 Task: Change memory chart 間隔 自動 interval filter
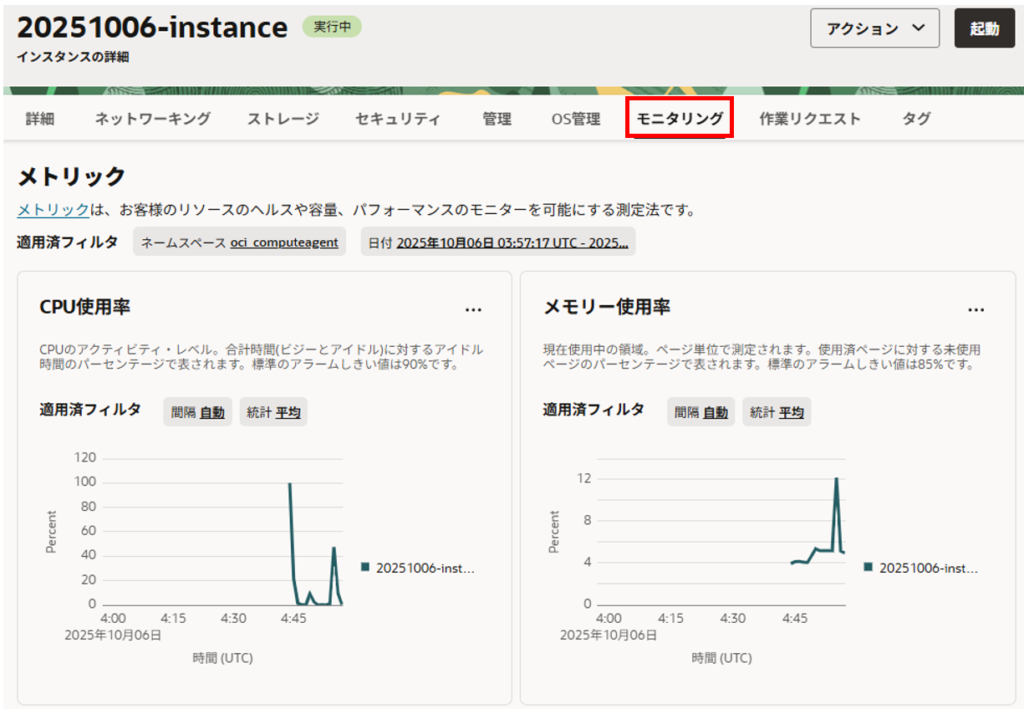pos(700,412)
